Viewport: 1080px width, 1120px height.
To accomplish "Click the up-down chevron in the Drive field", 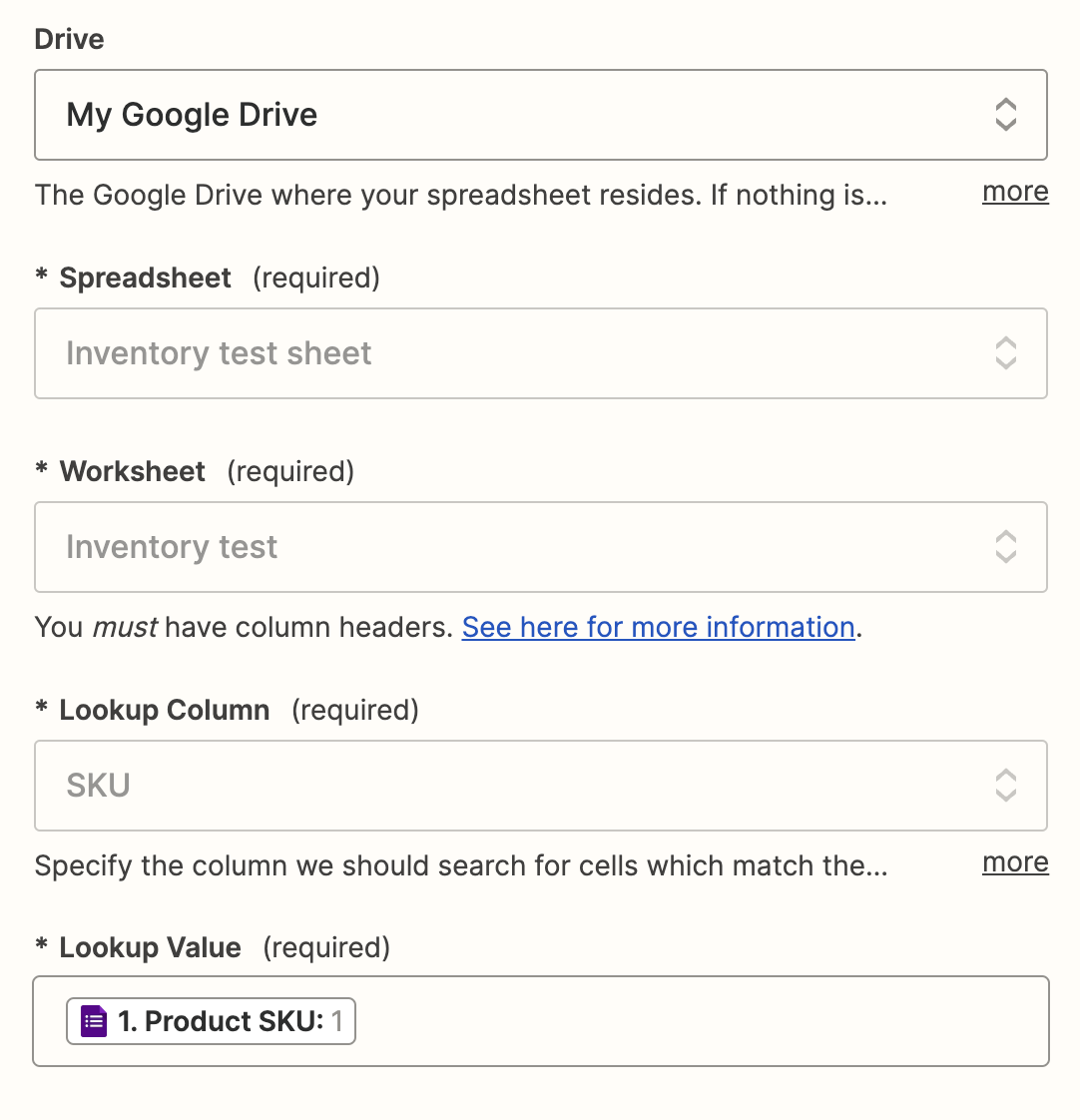I will click(1005, 115).
